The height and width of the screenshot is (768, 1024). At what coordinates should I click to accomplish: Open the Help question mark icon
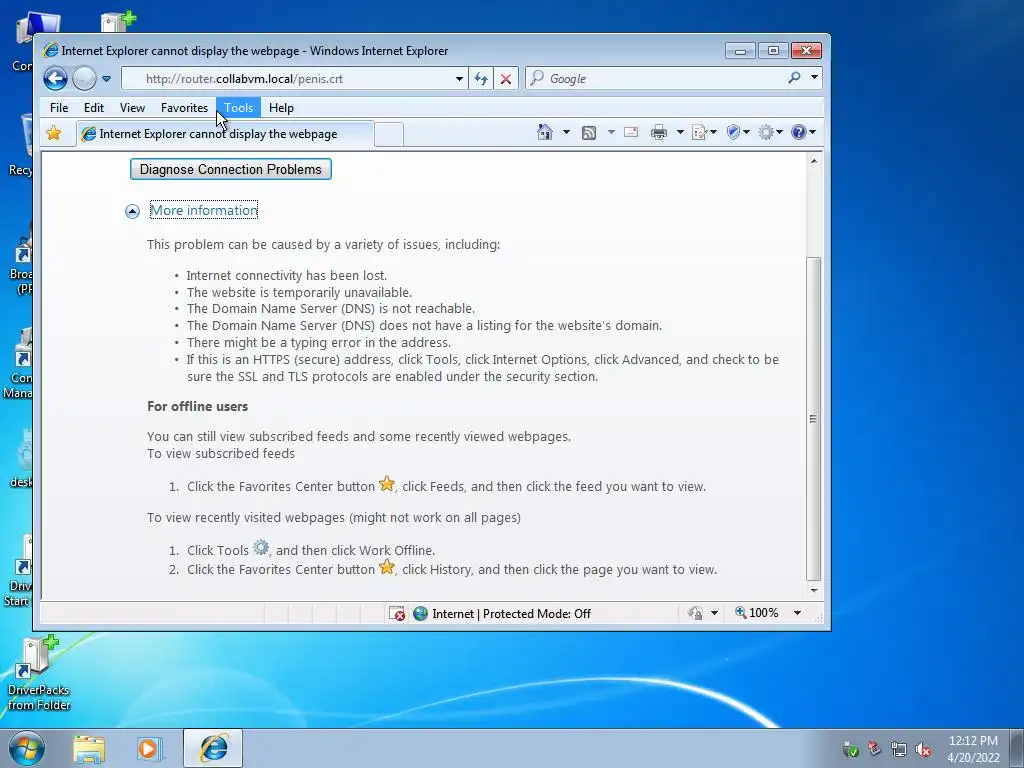[x=799, y=133]
